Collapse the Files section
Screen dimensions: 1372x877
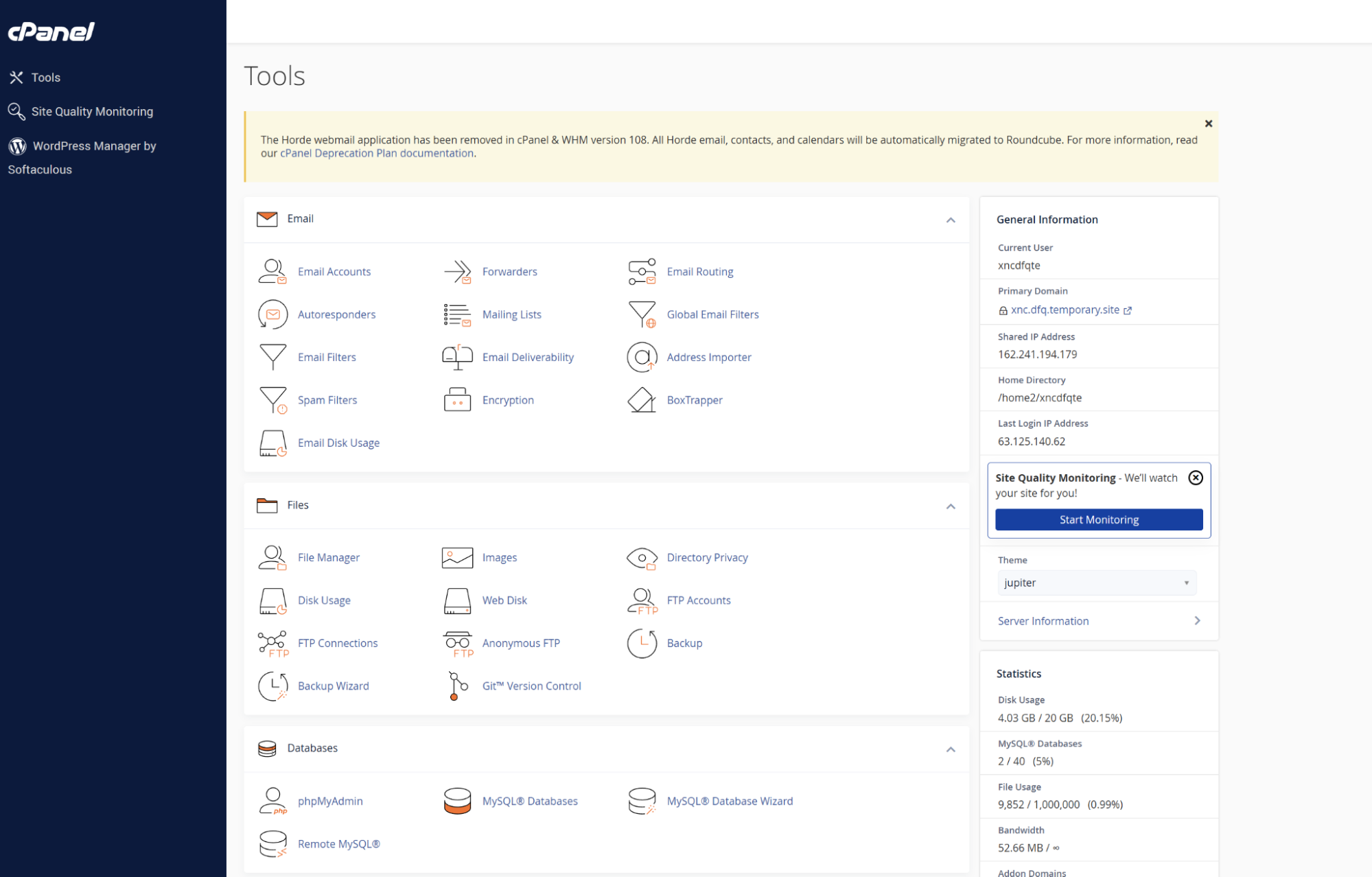point(951,506)
